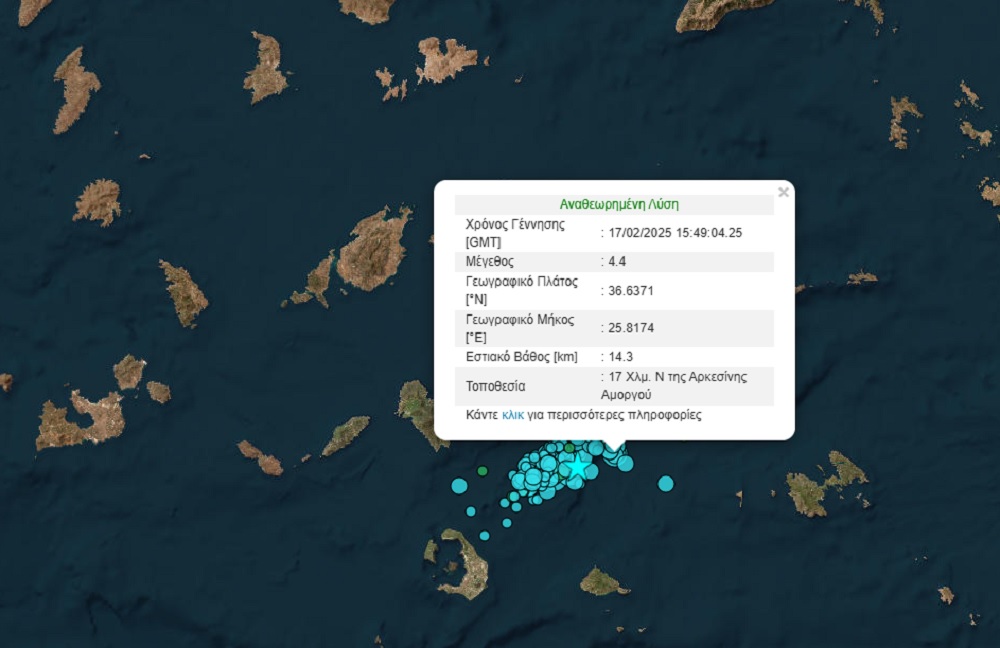Click the magnitude value 4.4
This screenshot has height=648, width=1000.
616,261
